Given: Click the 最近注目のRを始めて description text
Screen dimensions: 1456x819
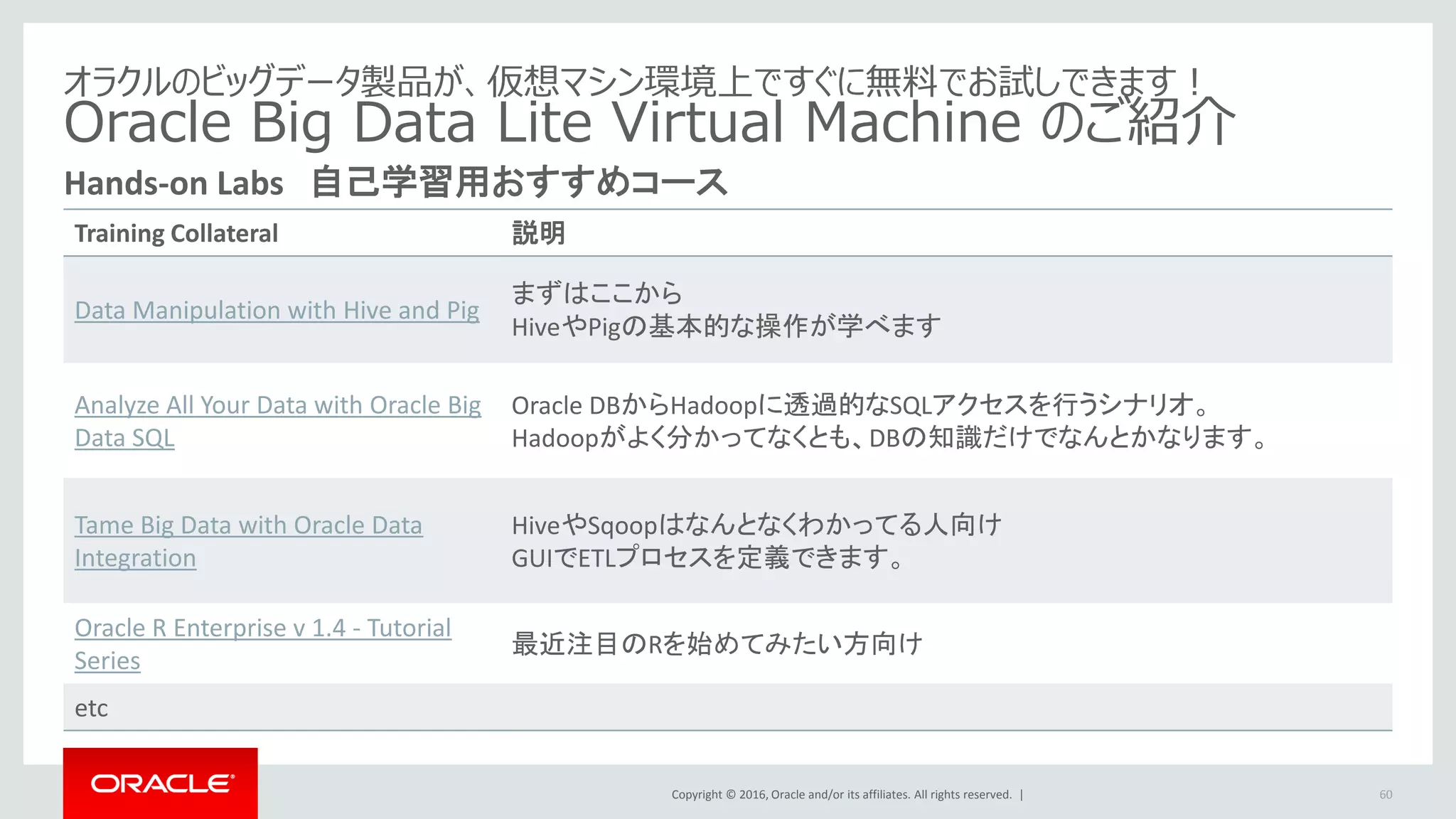Looking at the screenshot, I should click(x=717, y=644).
